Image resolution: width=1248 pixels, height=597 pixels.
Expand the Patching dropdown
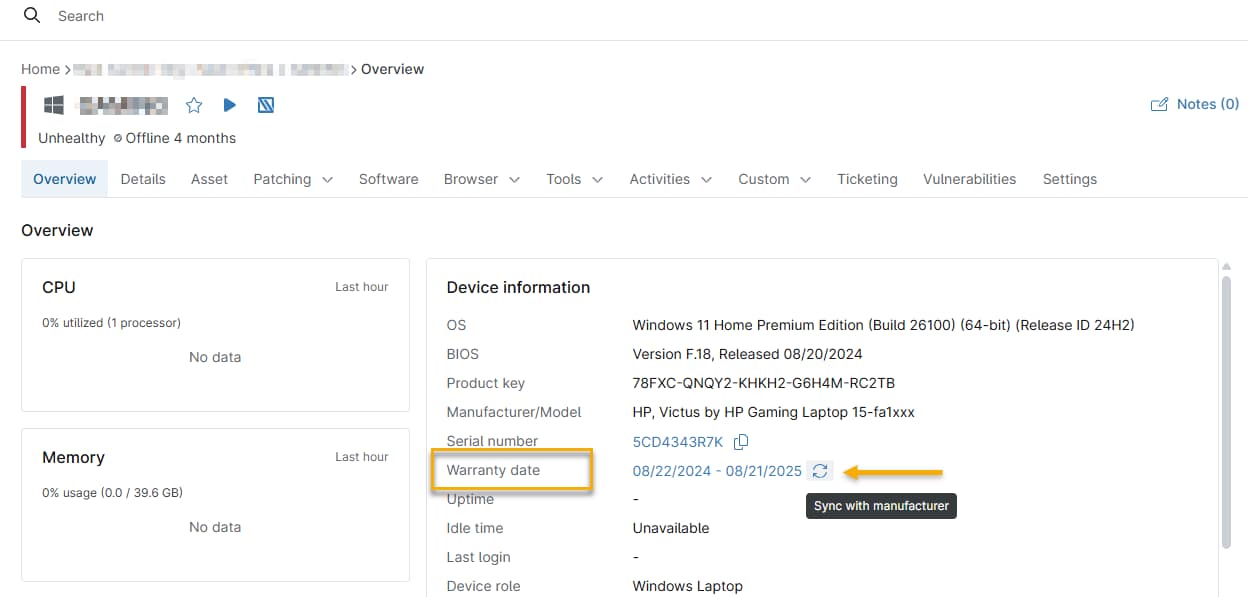pos(293,178)
